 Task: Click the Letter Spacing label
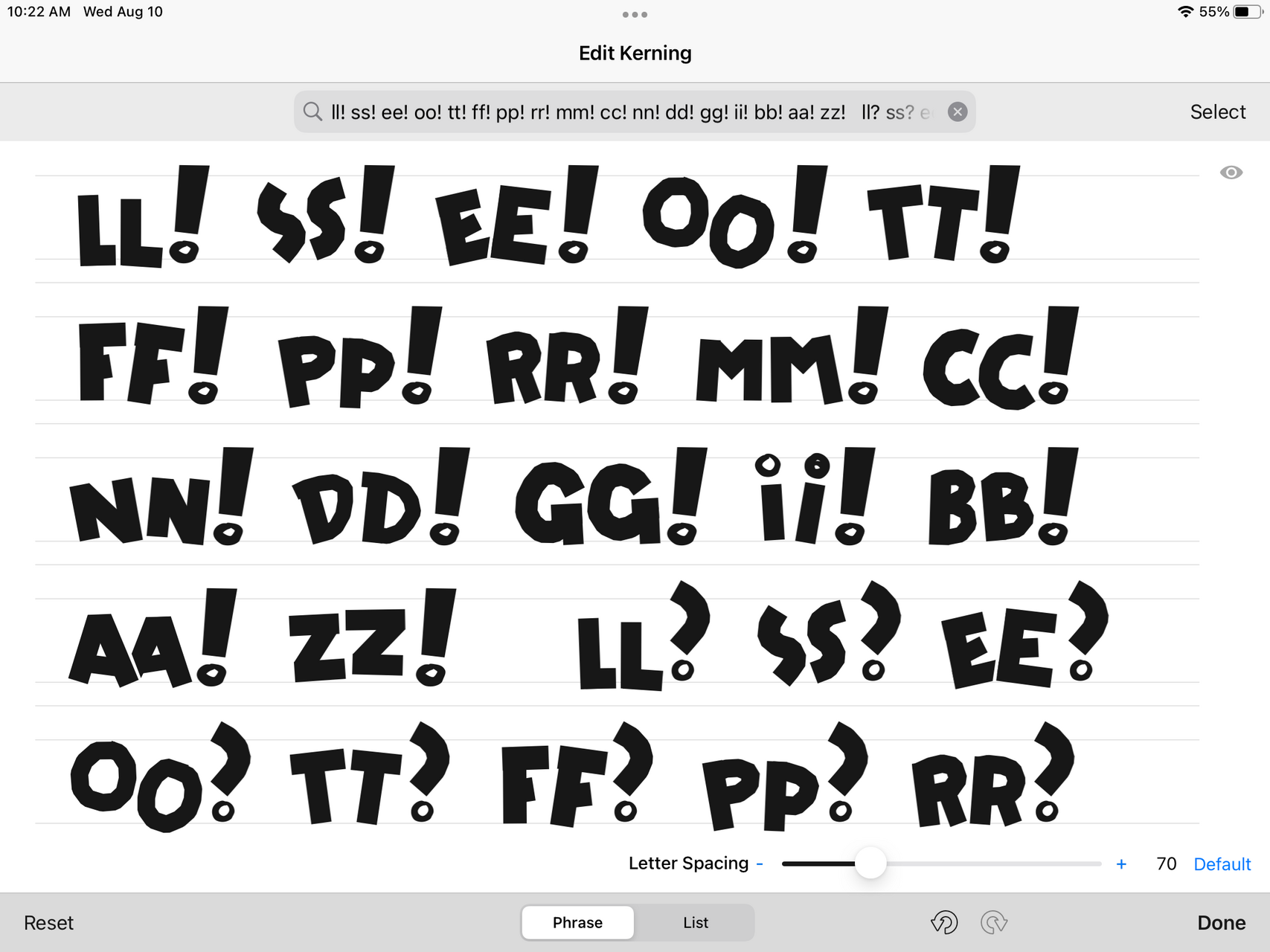[x=688, y=863]
